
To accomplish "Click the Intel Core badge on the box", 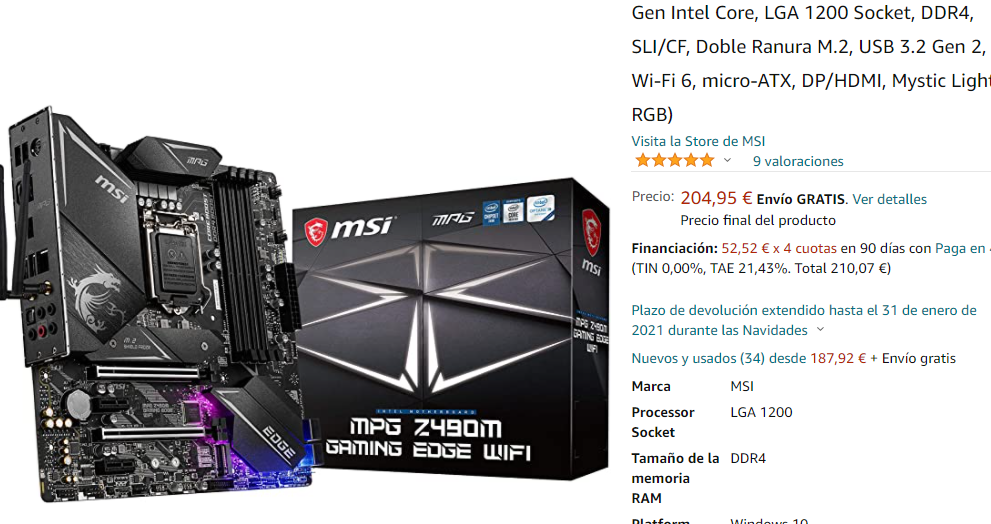I will tap(513, 211).
